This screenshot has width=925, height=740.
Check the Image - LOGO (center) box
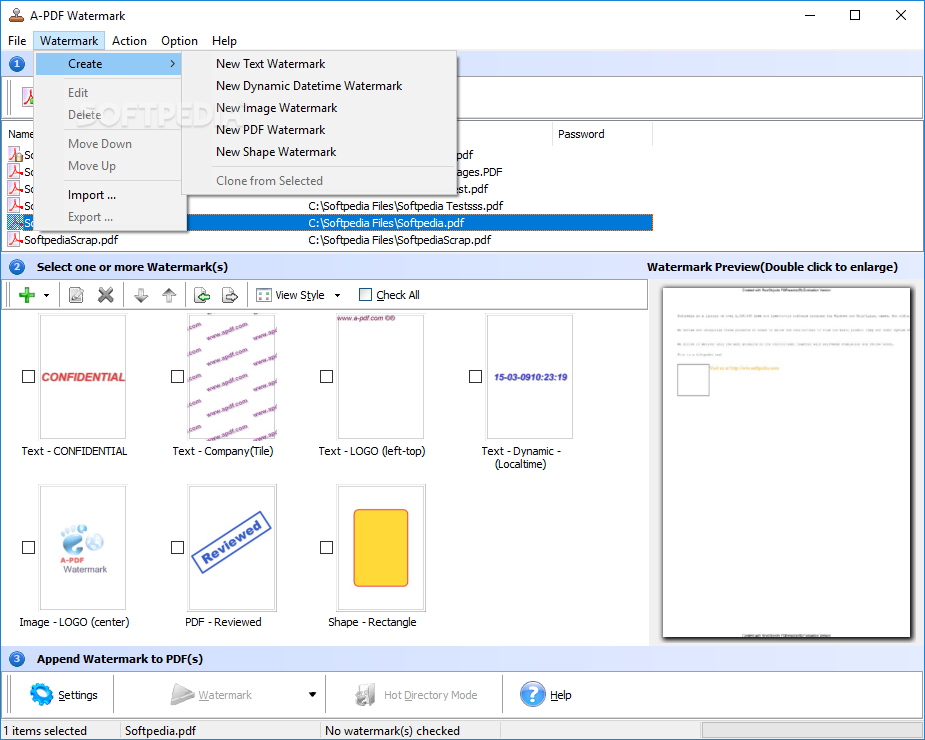point(28,548)
